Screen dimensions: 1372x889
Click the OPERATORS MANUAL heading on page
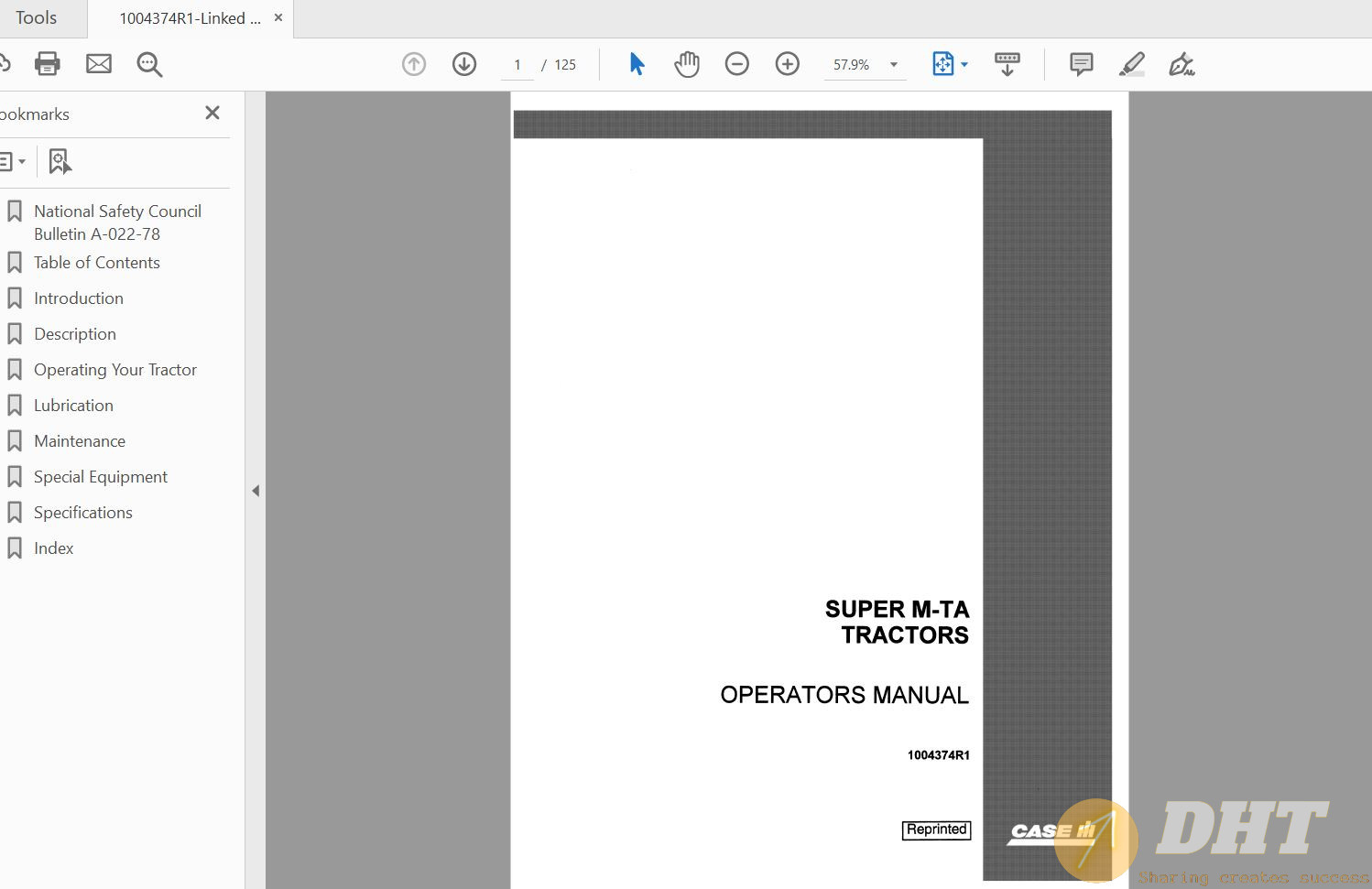pos(844,695)
